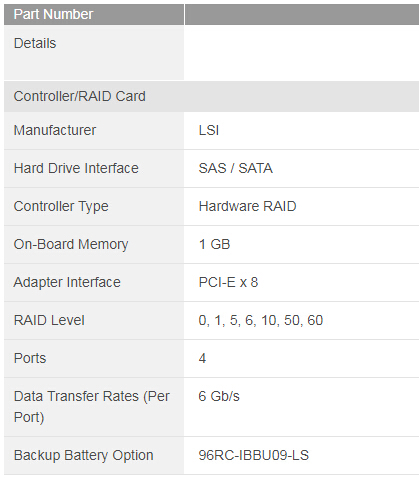Click the PCI-E x 8 value
The width and height of the screenshot is (419, 481).
pyautogui.click(x=228, y=282)
